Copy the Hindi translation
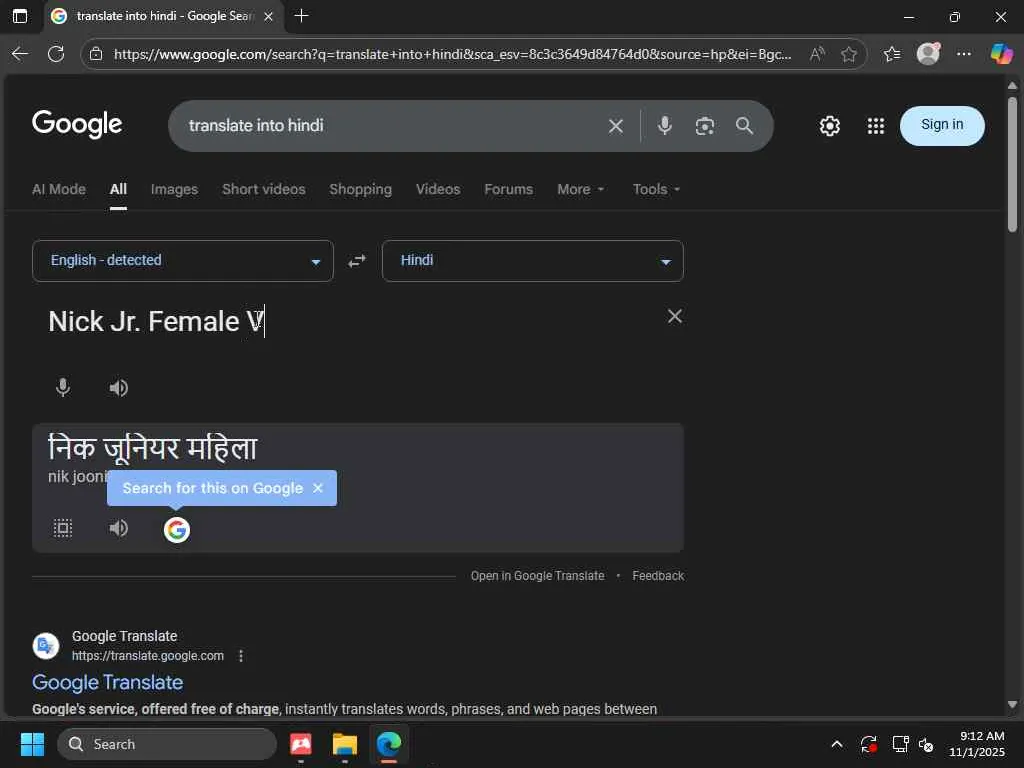 [63, 528]
